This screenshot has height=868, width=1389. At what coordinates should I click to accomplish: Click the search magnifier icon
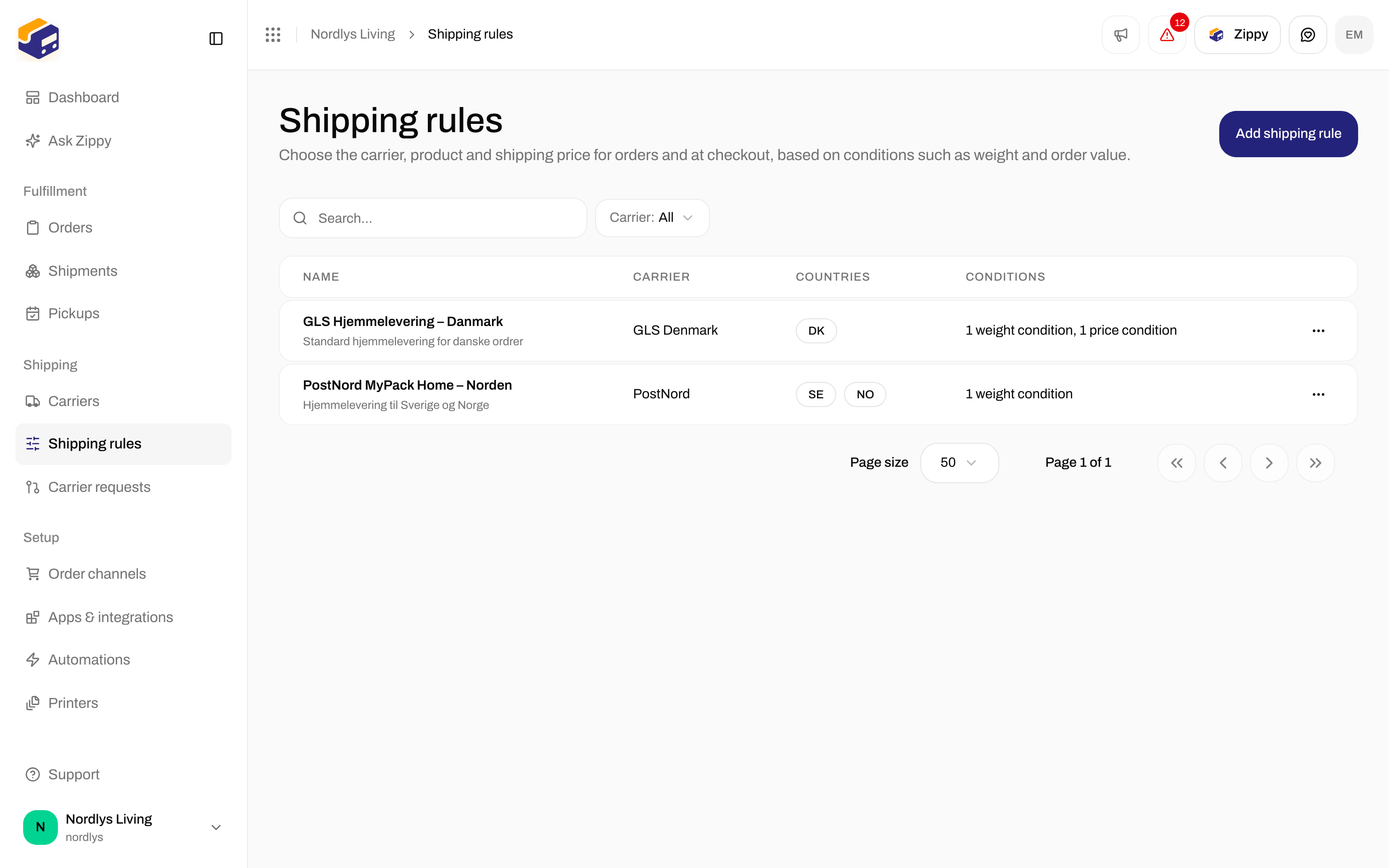tap(300, 218)
